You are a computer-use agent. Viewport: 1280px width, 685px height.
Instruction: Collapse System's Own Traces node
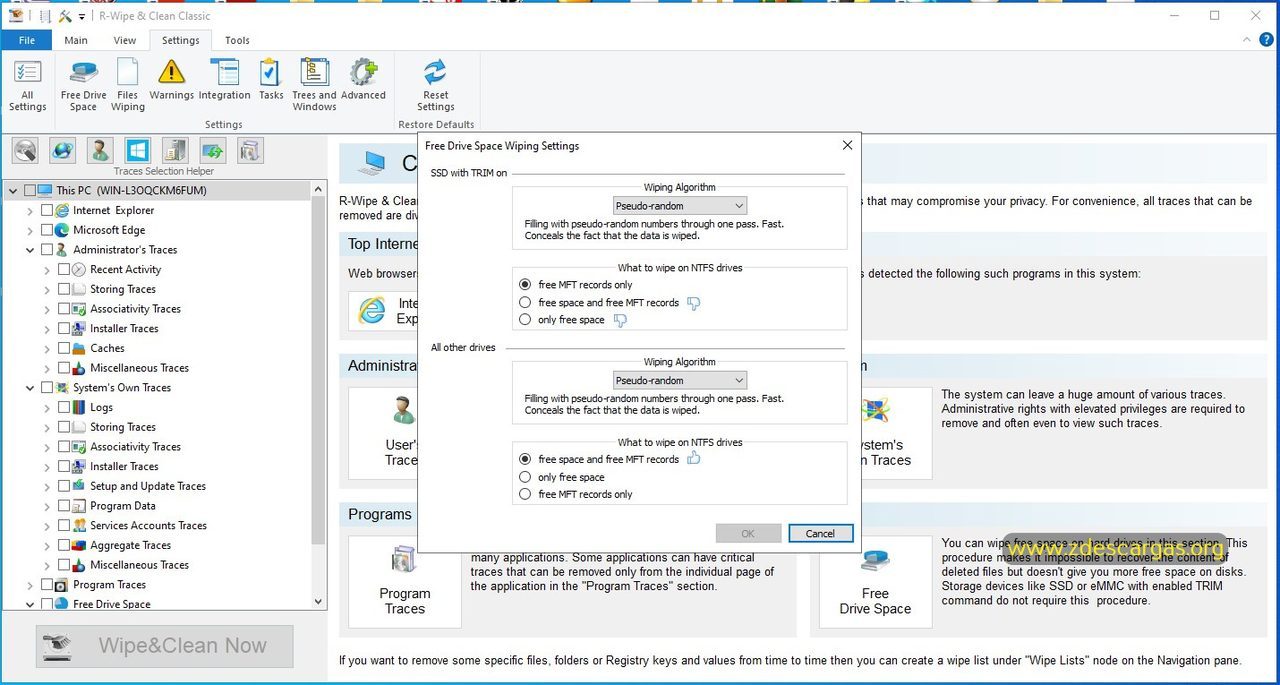tap(30, 388)
